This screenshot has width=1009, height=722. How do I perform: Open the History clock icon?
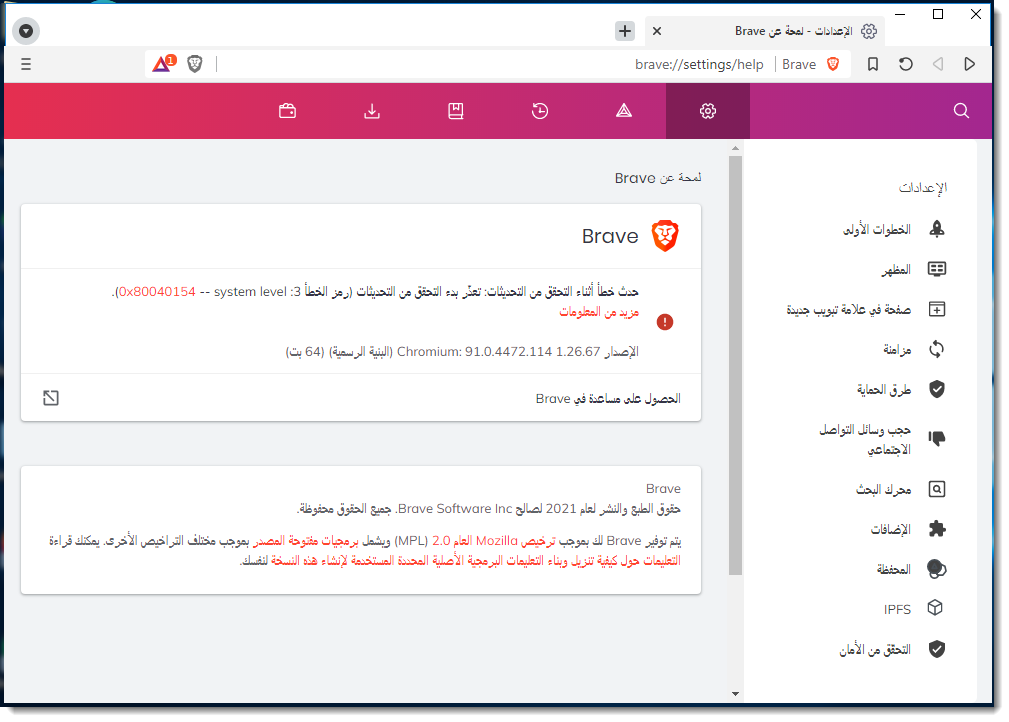pos(540,111)
